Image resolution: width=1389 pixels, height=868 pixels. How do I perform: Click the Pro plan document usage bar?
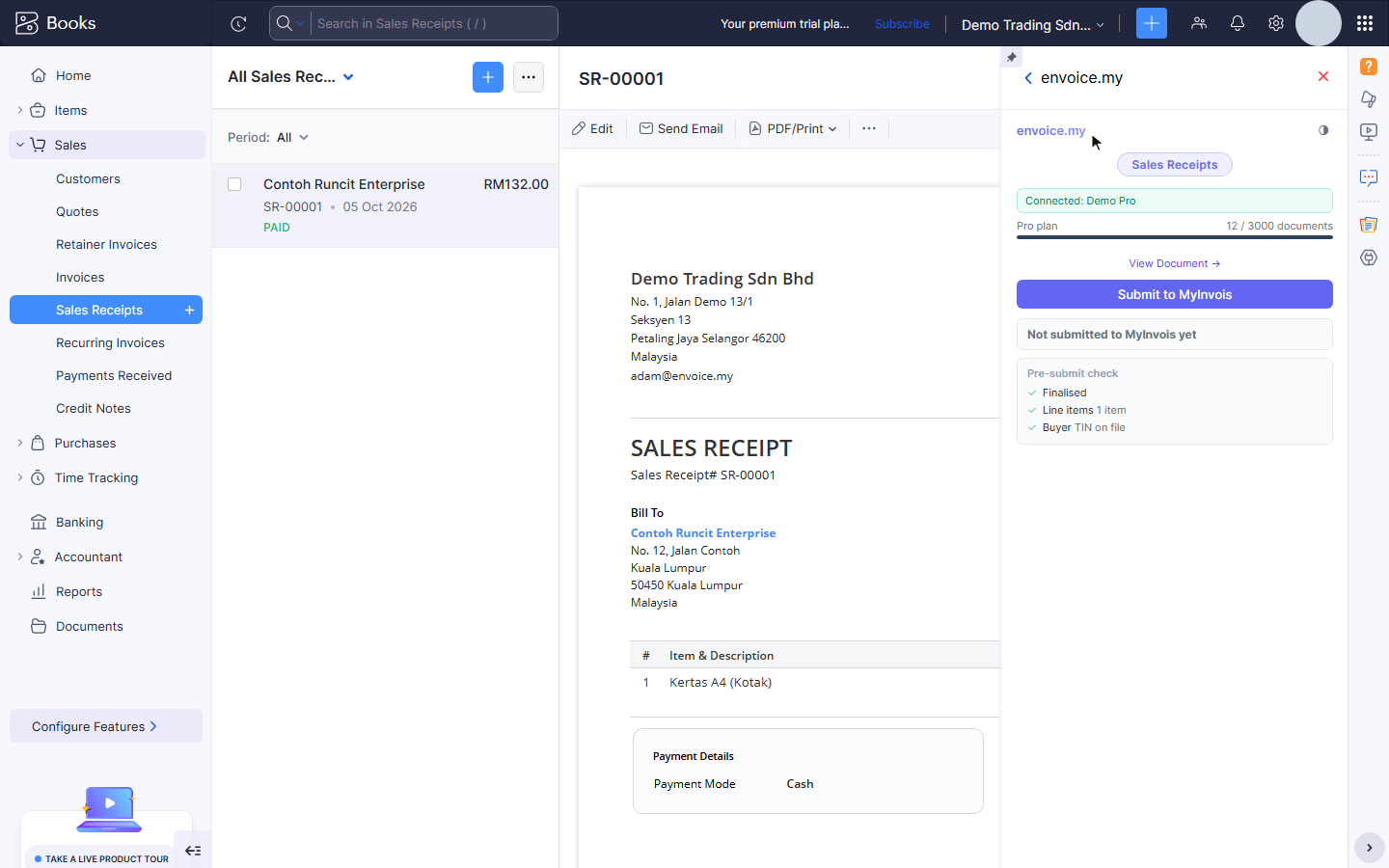click(x=1175, y=236)
